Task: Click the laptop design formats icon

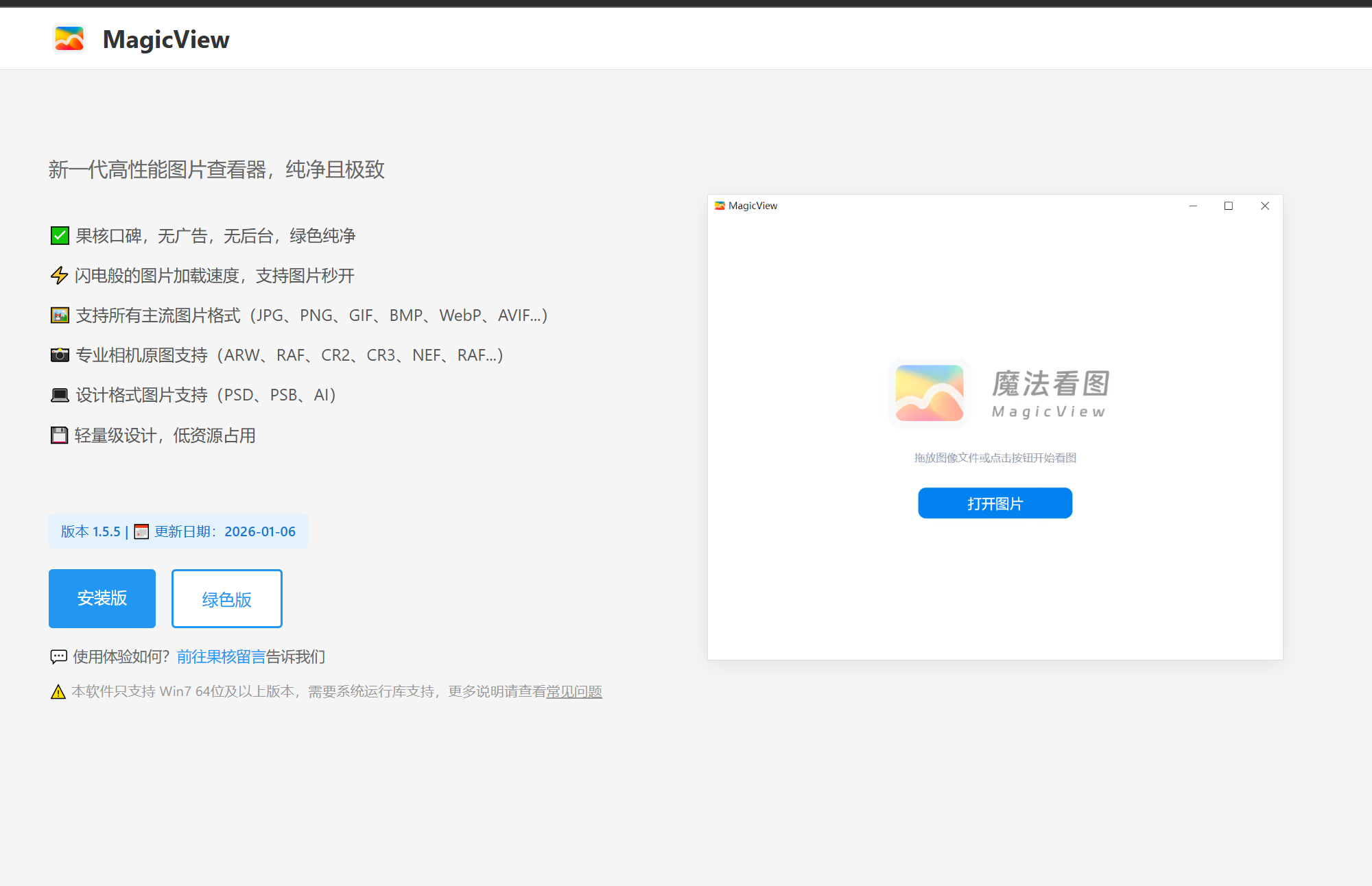Action: 60,395
